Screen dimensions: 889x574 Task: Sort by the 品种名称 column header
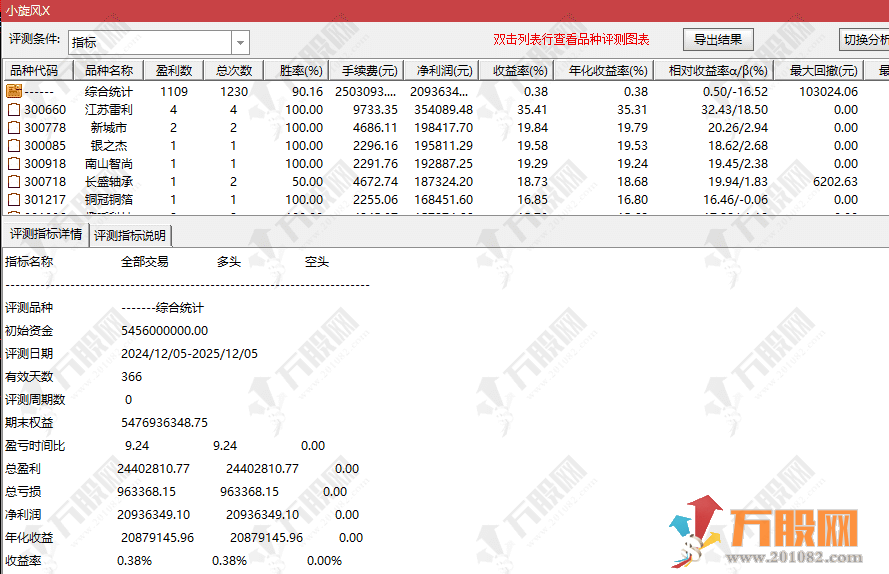(109, 71)
